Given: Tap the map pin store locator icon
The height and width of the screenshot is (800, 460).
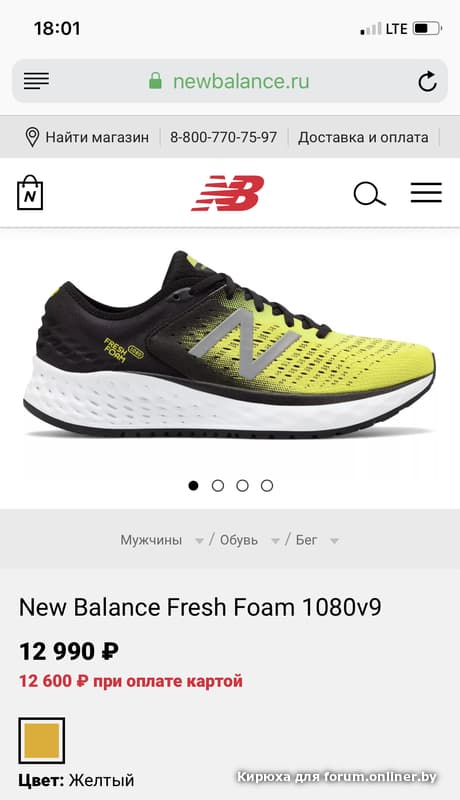Looking at the screenshot, I should (32, 137).
